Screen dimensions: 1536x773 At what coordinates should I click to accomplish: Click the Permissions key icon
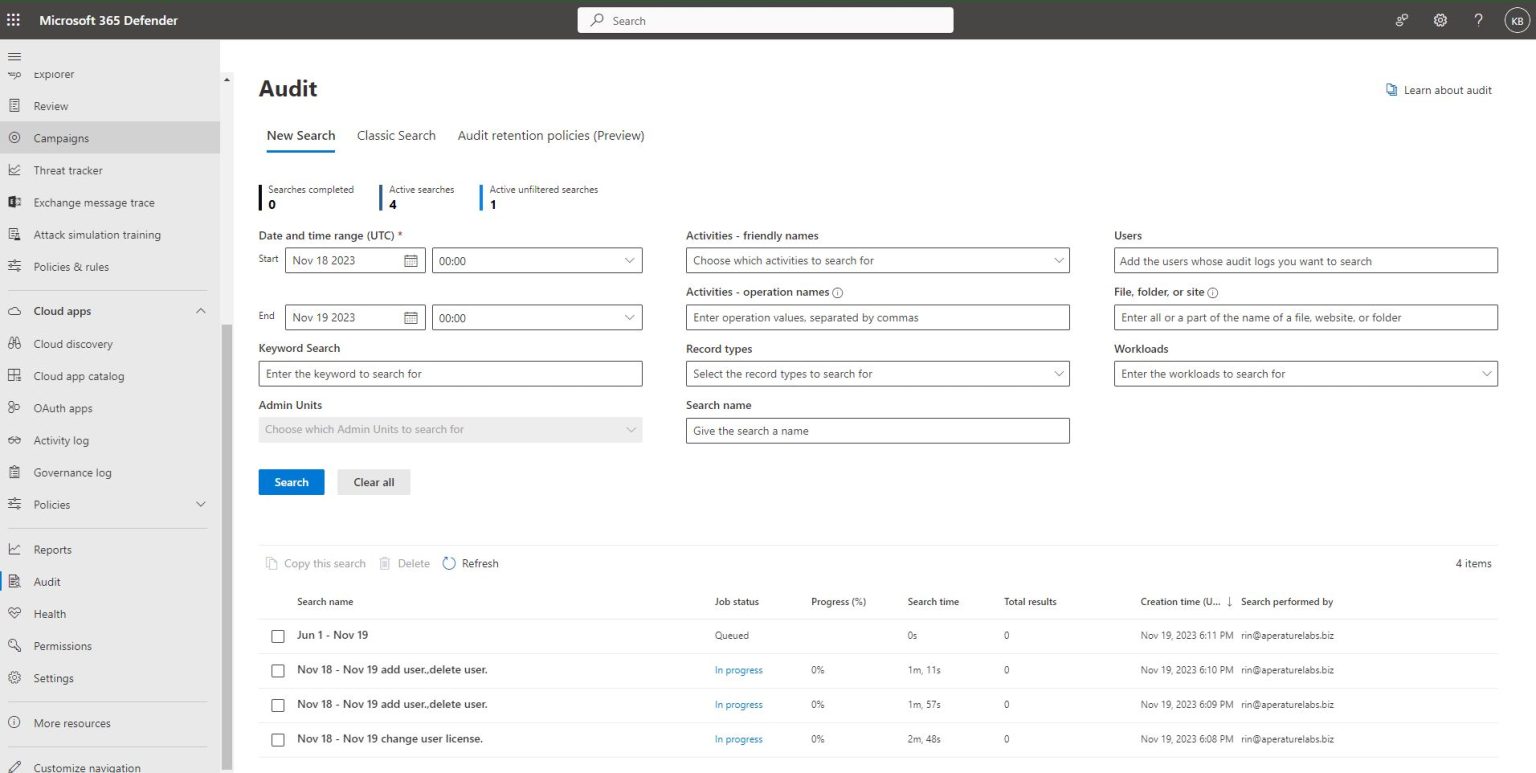[14, 645]
